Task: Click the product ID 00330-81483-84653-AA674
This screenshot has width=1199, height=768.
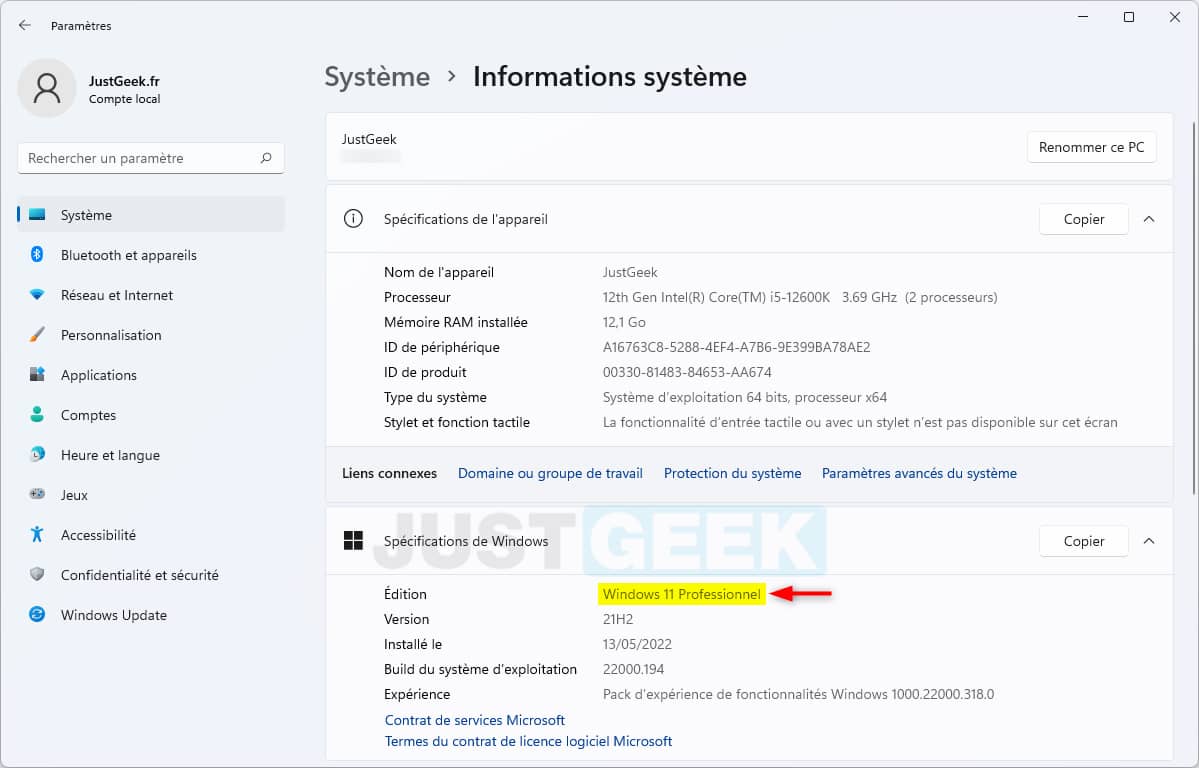Action: tap(687, 372)
